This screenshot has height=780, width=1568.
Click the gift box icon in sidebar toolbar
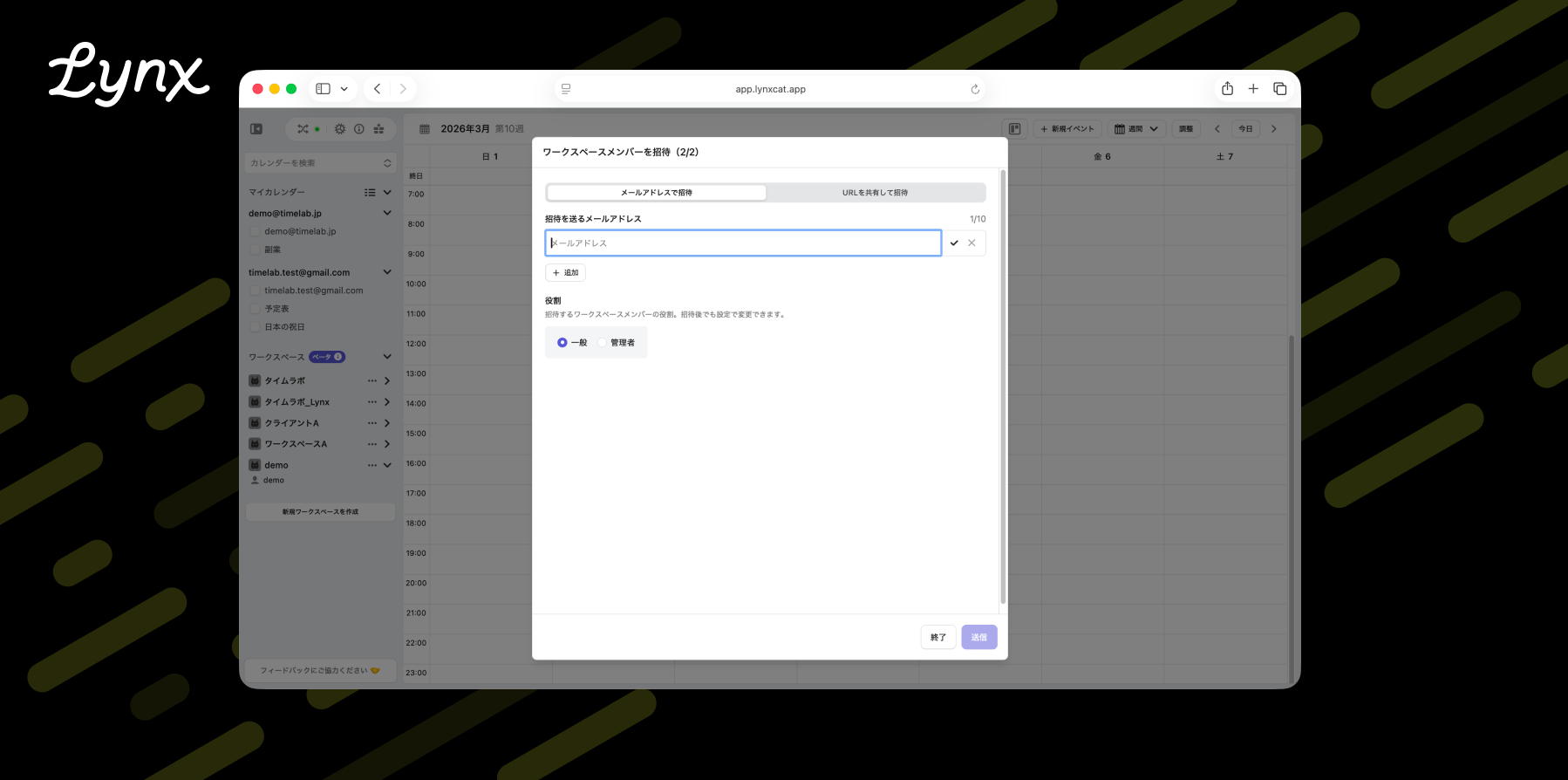pyautogui.click(x=378, y=129)
